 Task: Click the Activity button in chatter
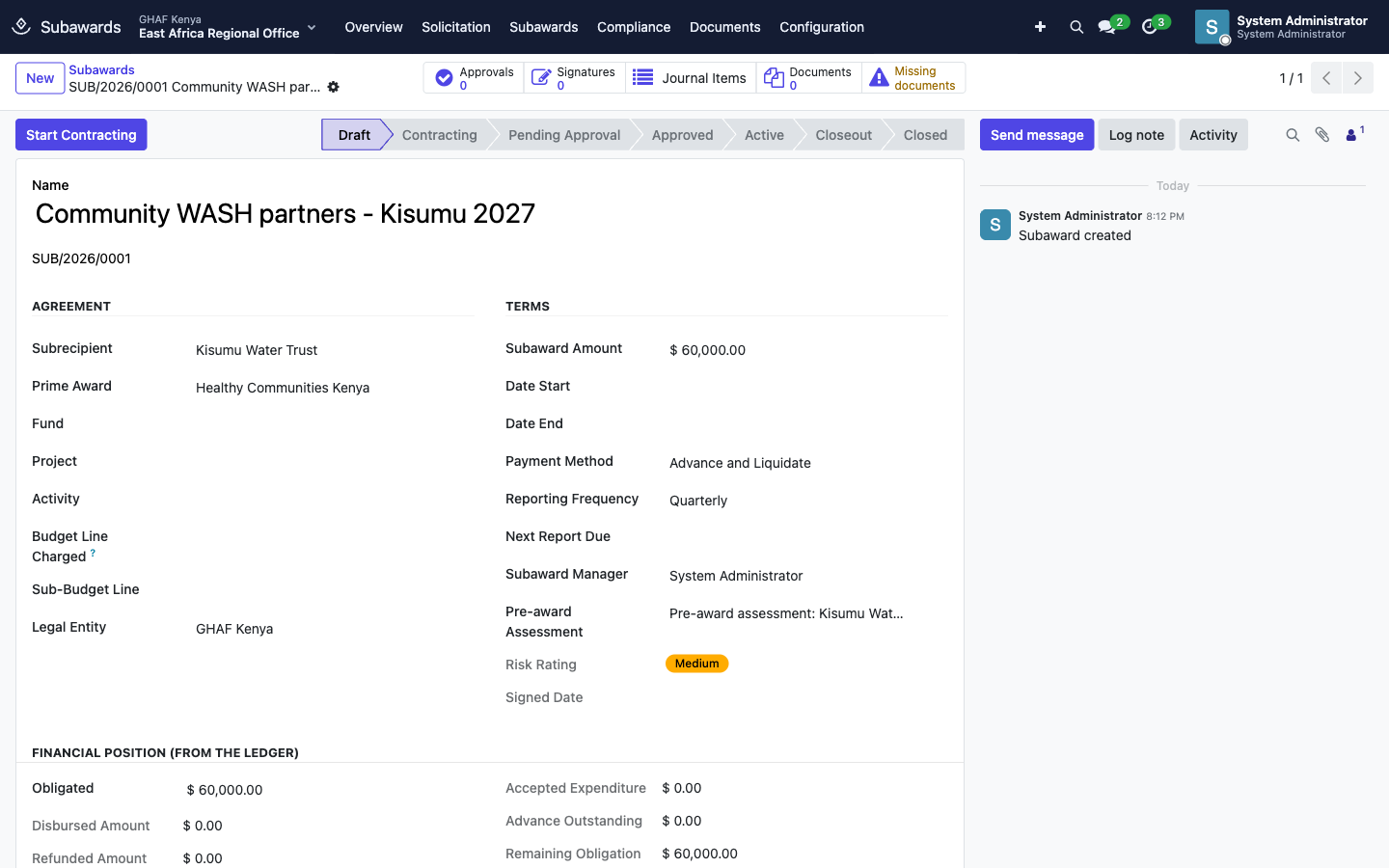[1213, 135]
